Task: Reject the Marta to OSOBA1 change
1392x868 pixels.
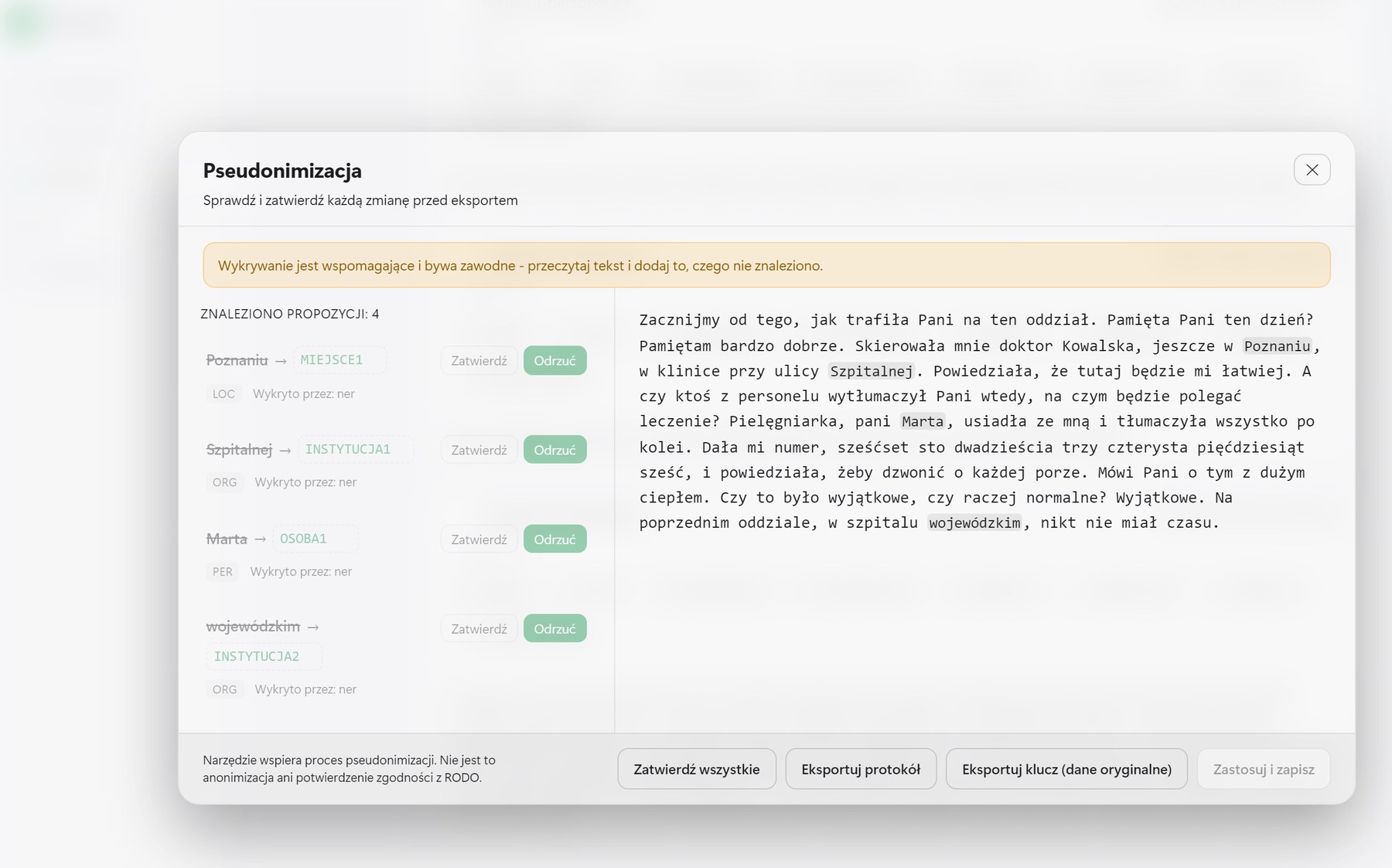Action: [x=554, y=540]
